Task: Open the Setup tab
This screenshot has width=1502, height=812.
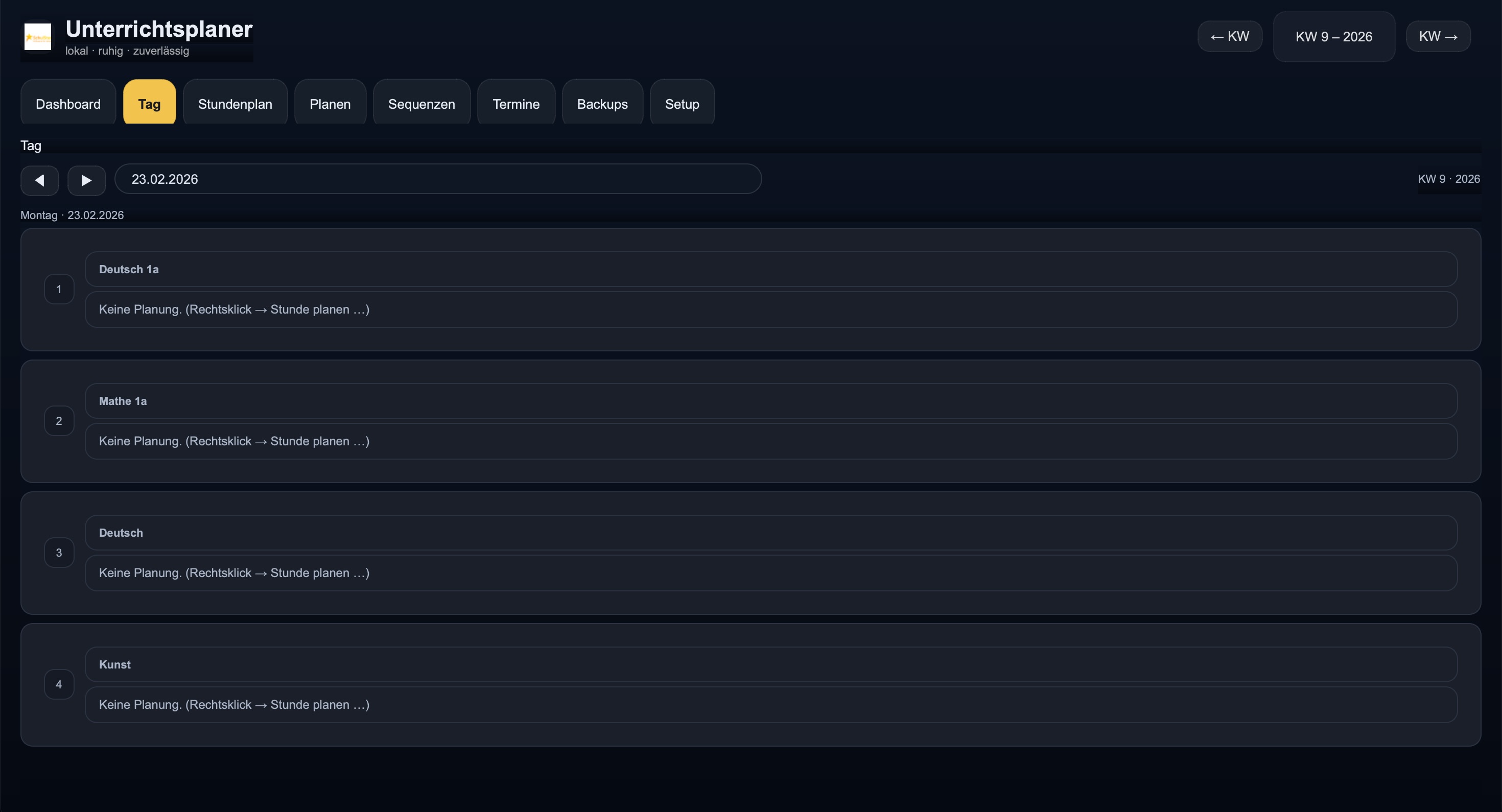Action: [x=682, y=104]
